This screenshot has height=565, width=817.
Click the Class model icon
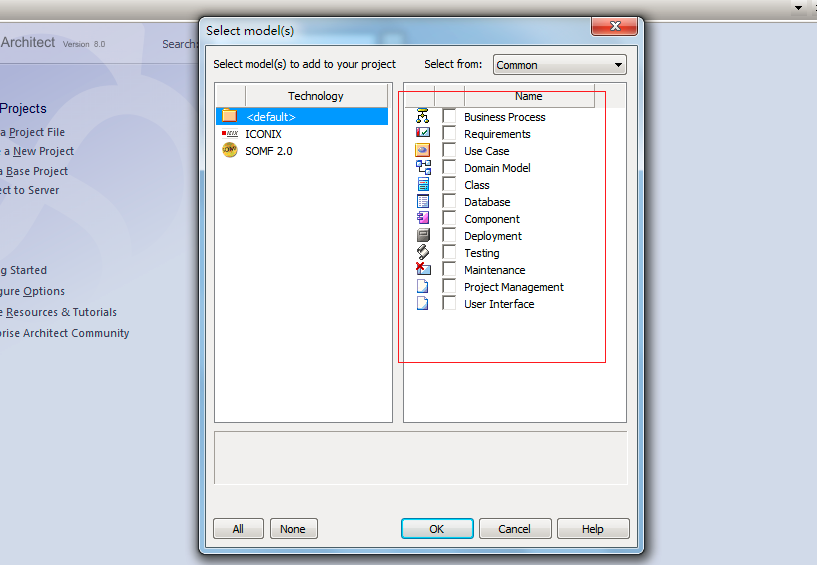tap(423, 184)
